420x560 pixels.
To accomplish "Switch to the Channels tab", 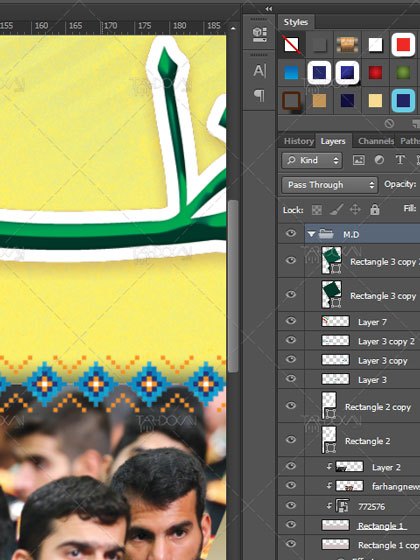I will pyautogui.click(x=376, y=141).
